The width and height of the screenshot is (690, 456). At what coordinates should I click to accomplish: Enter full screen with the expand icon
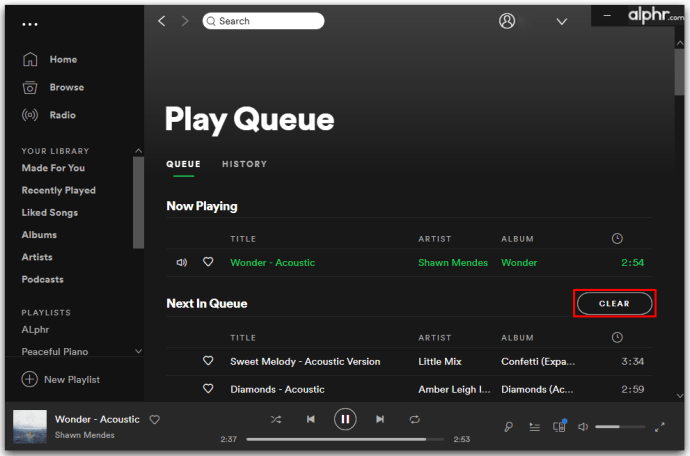pyautogui.click(x=660, y=427)
